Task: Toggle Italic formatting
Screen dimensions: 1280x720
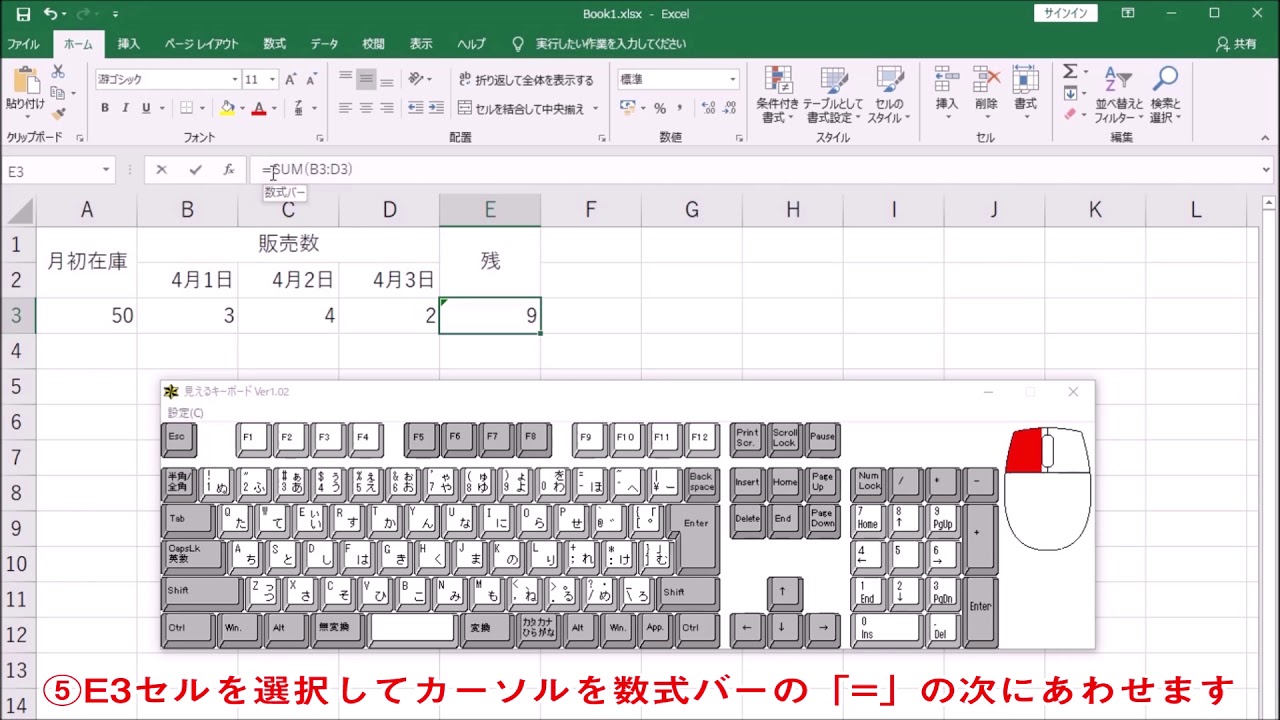Action: (x=125, y=108)
